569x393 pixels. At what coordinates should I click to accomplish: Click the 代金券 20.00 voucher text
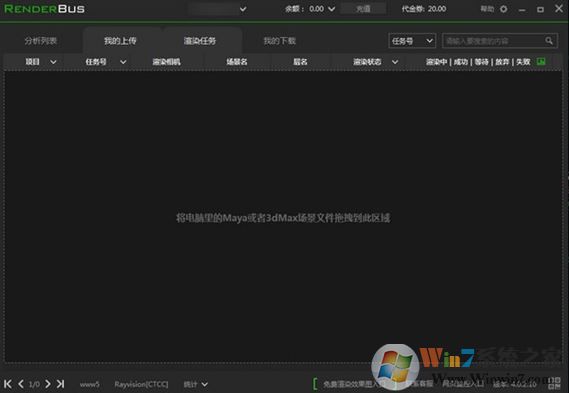click(x=424, y=9)
